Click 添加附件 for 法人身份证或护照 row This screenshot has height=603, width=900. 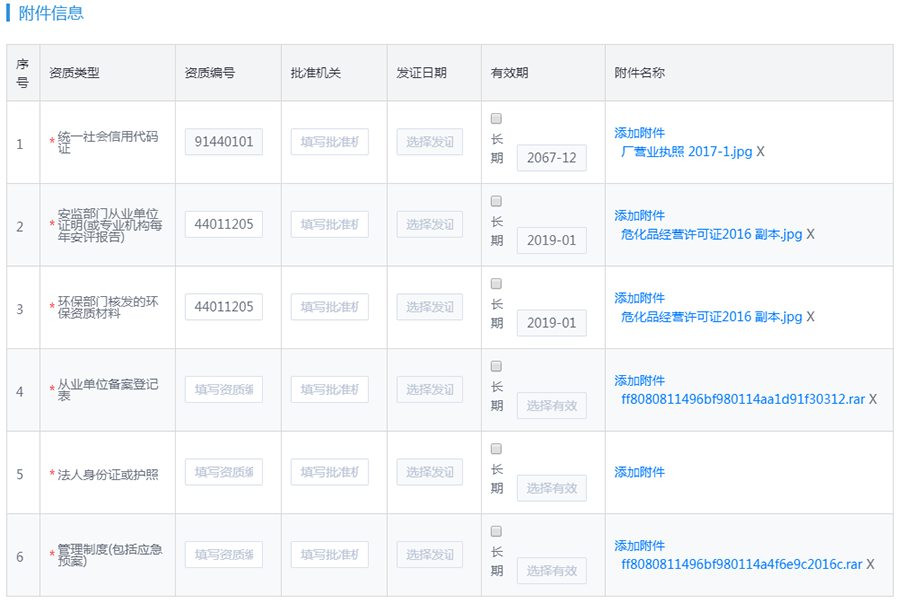point(639,472)
